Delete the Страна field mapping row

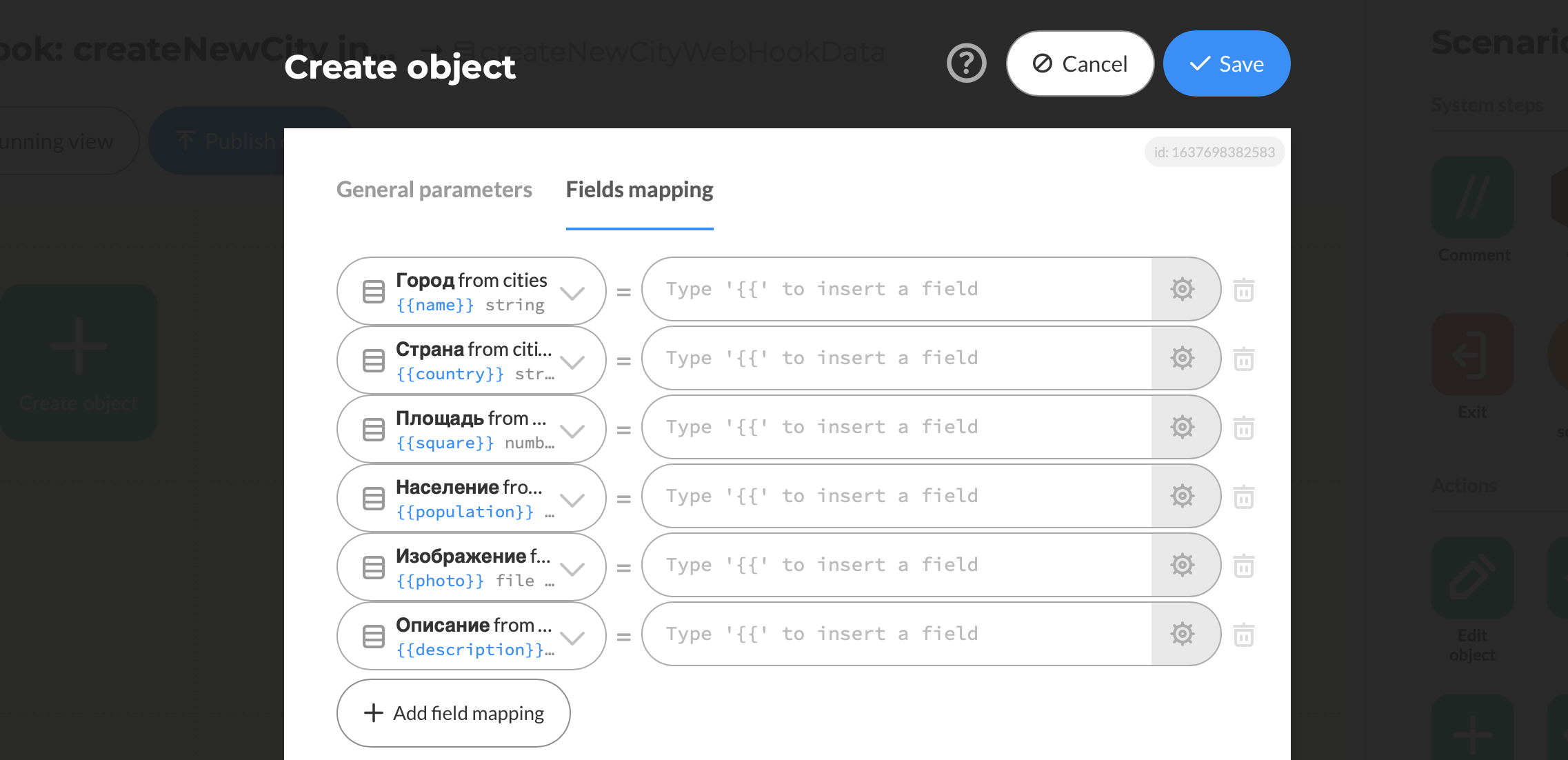click(1243, 359)
